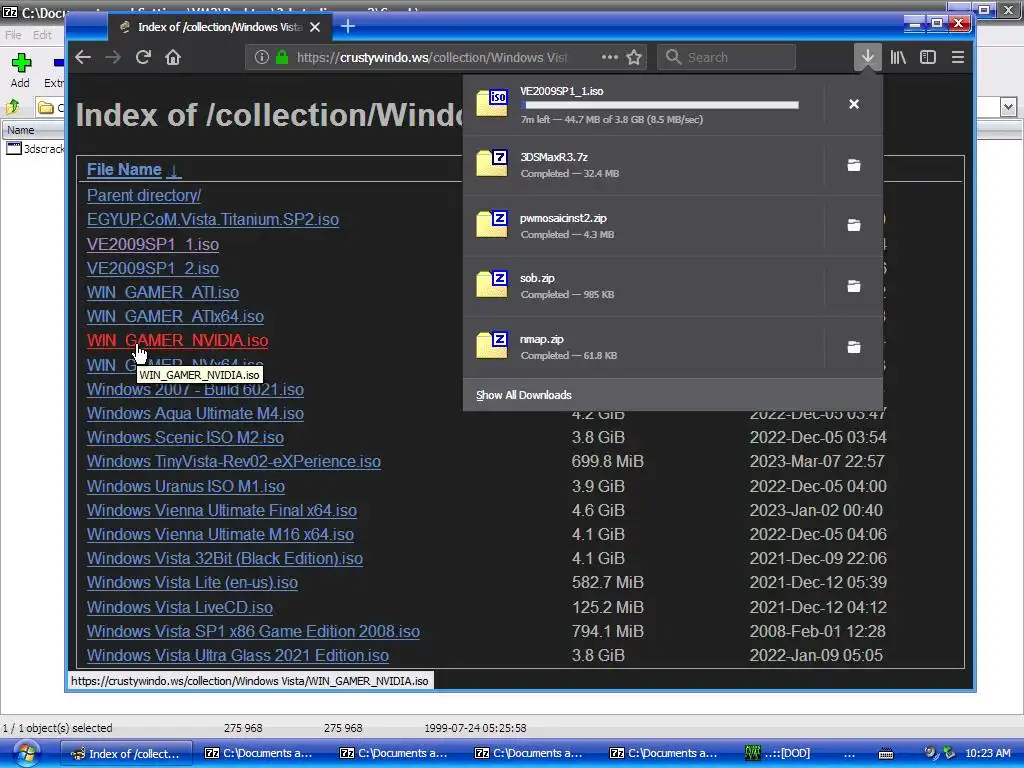
Task: Open containing folder for nmap.zip
Action: tap(854, 347)
